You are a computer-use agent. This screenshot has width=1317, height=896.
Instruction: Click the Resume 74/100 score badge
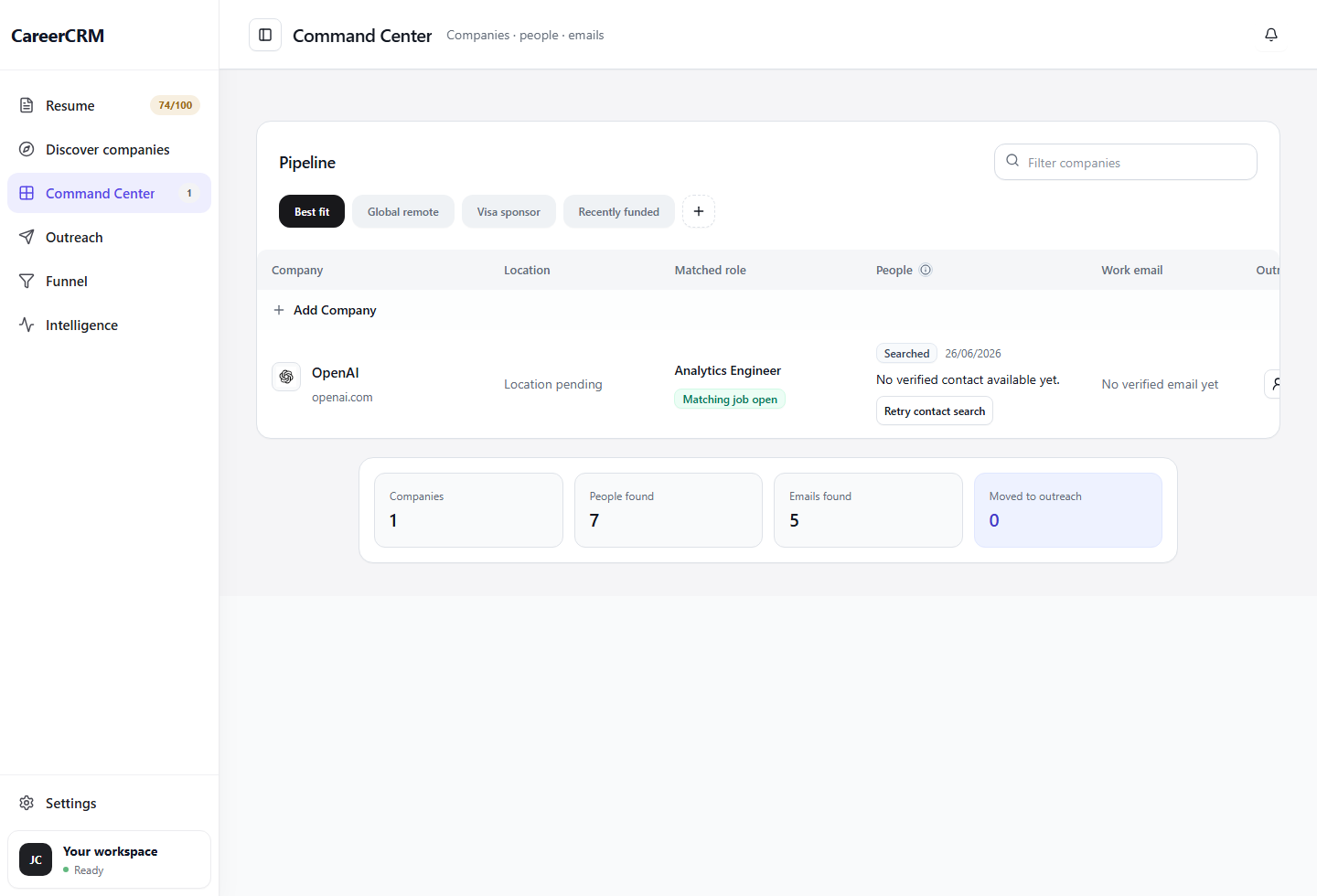(x=175, y=105)
